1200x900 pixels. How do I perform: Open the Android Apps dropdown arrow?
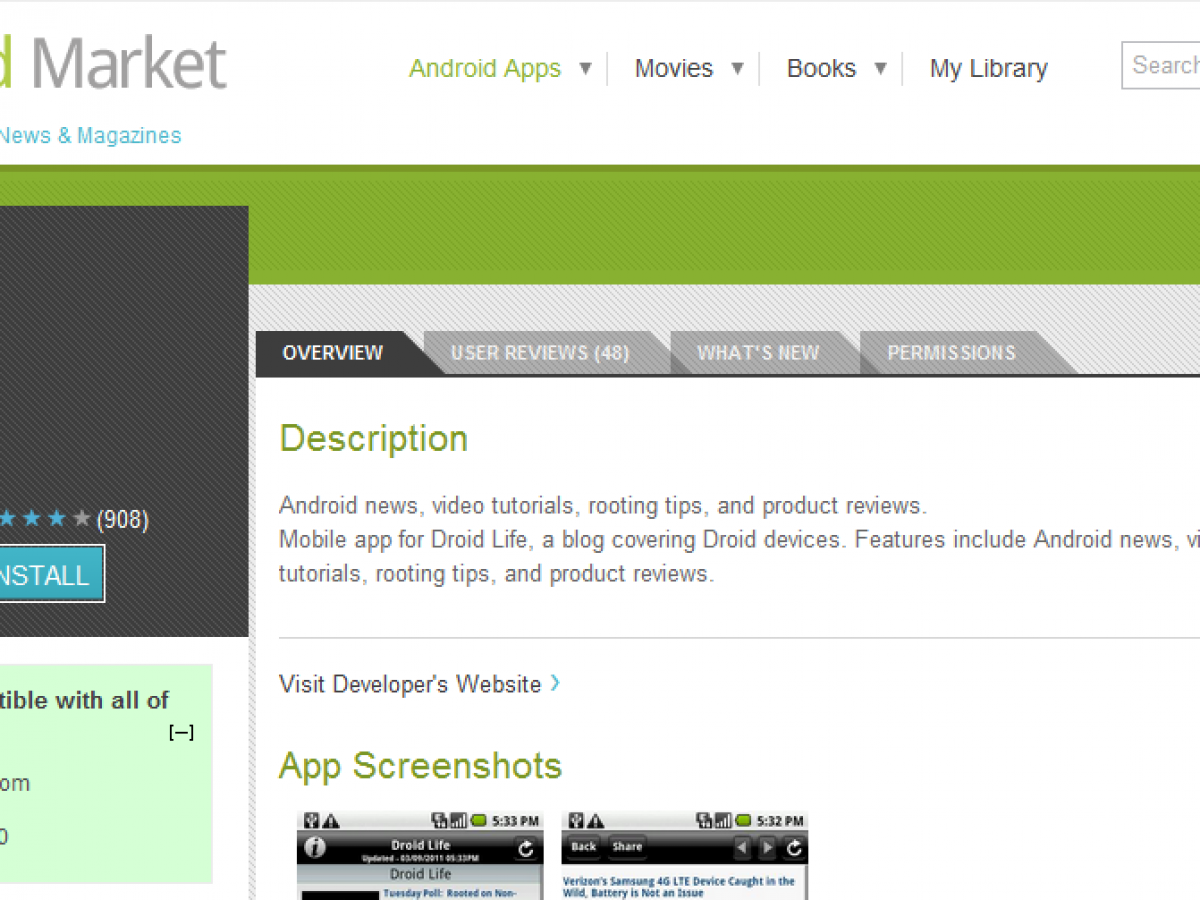pos(586,68)
